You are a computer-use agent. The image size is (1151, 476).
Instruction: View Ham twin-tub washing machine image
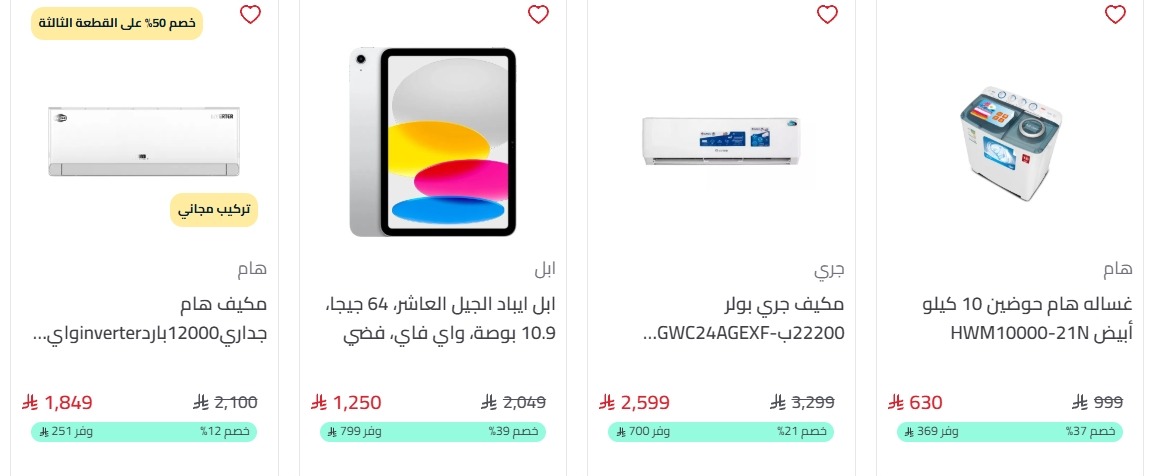click(1010, 142)
